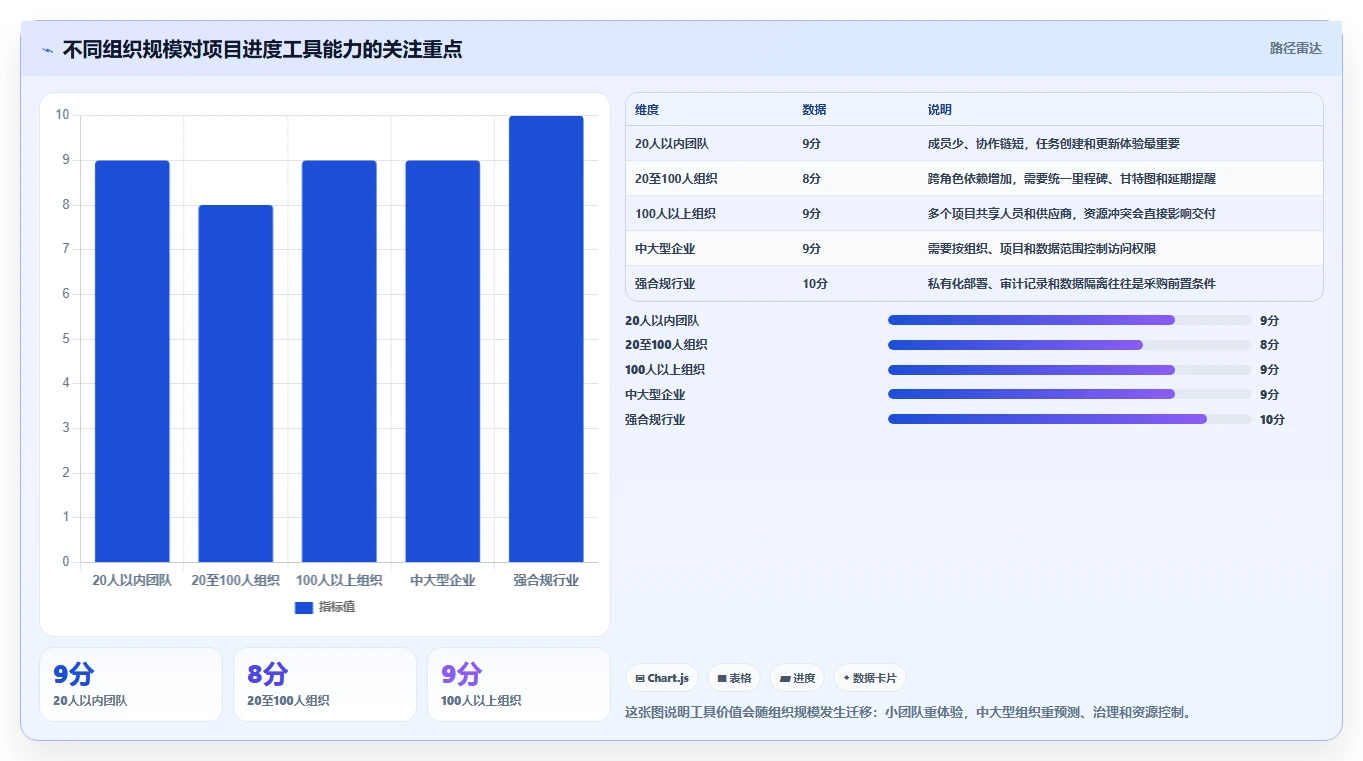Click description 跨角色依赖增加
Screen dimensions: 1363x761
point(1071,179)
